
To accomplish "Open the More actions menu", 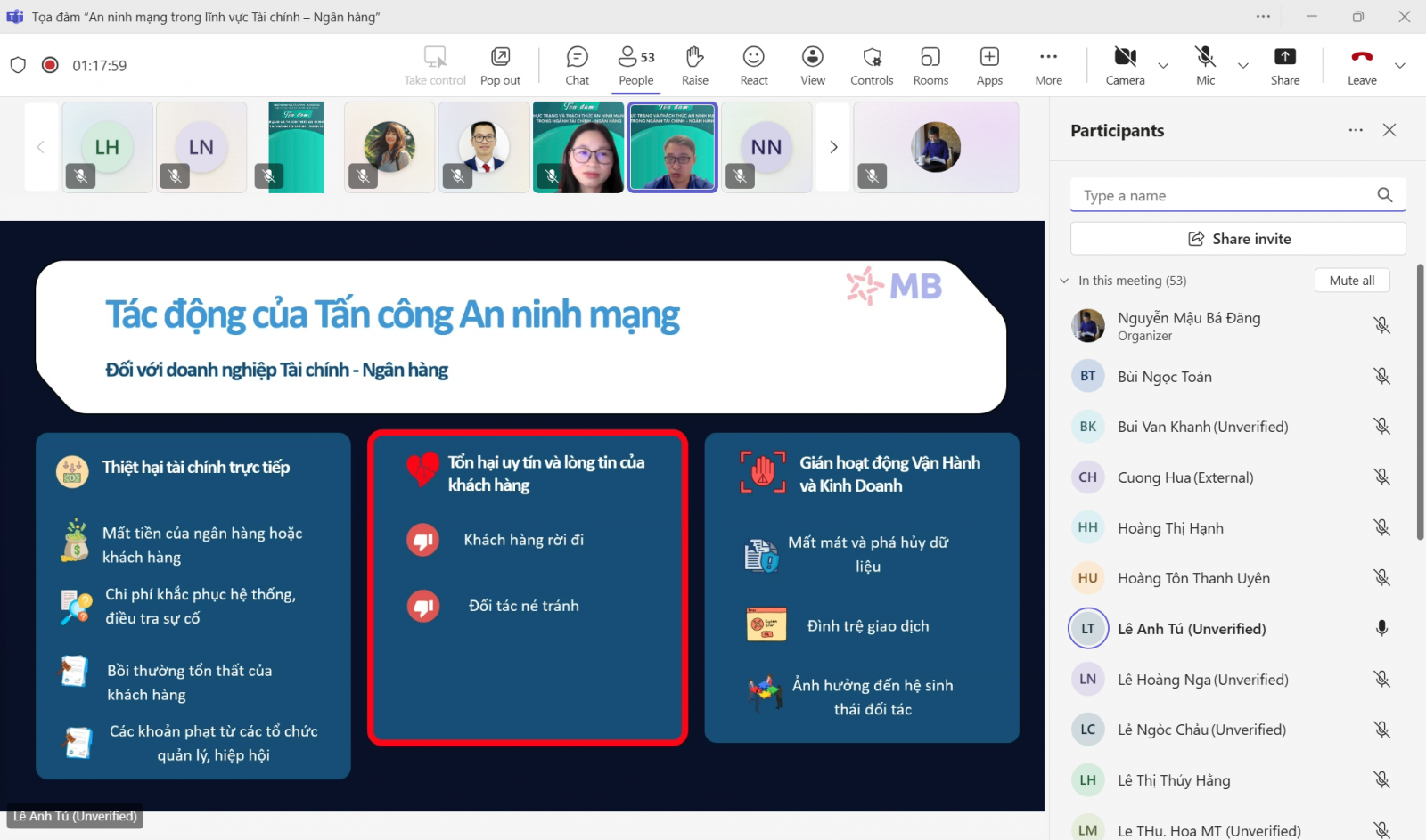I will [x=1048, y=66].
